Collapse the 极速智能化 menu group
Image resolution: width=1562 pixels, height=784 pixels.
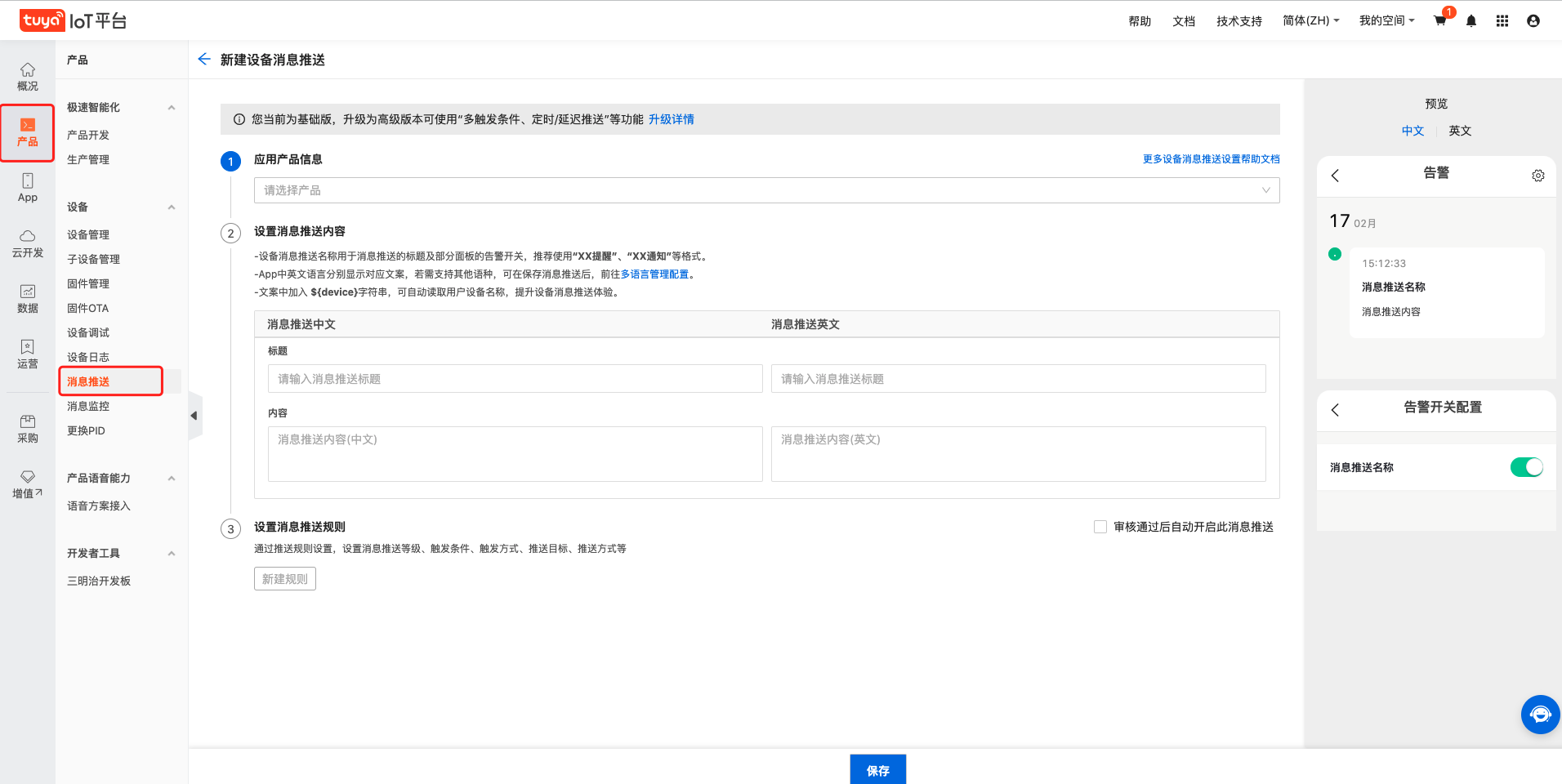click(x=172, y=108)
